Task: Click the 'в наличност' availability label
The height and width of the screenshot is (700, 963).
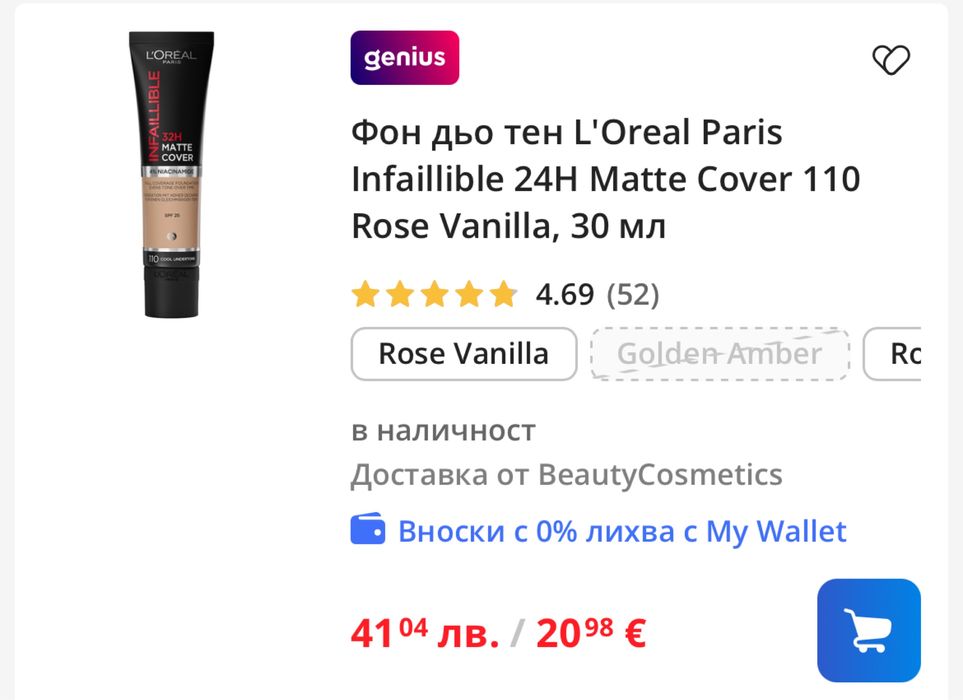Action: 443,430
